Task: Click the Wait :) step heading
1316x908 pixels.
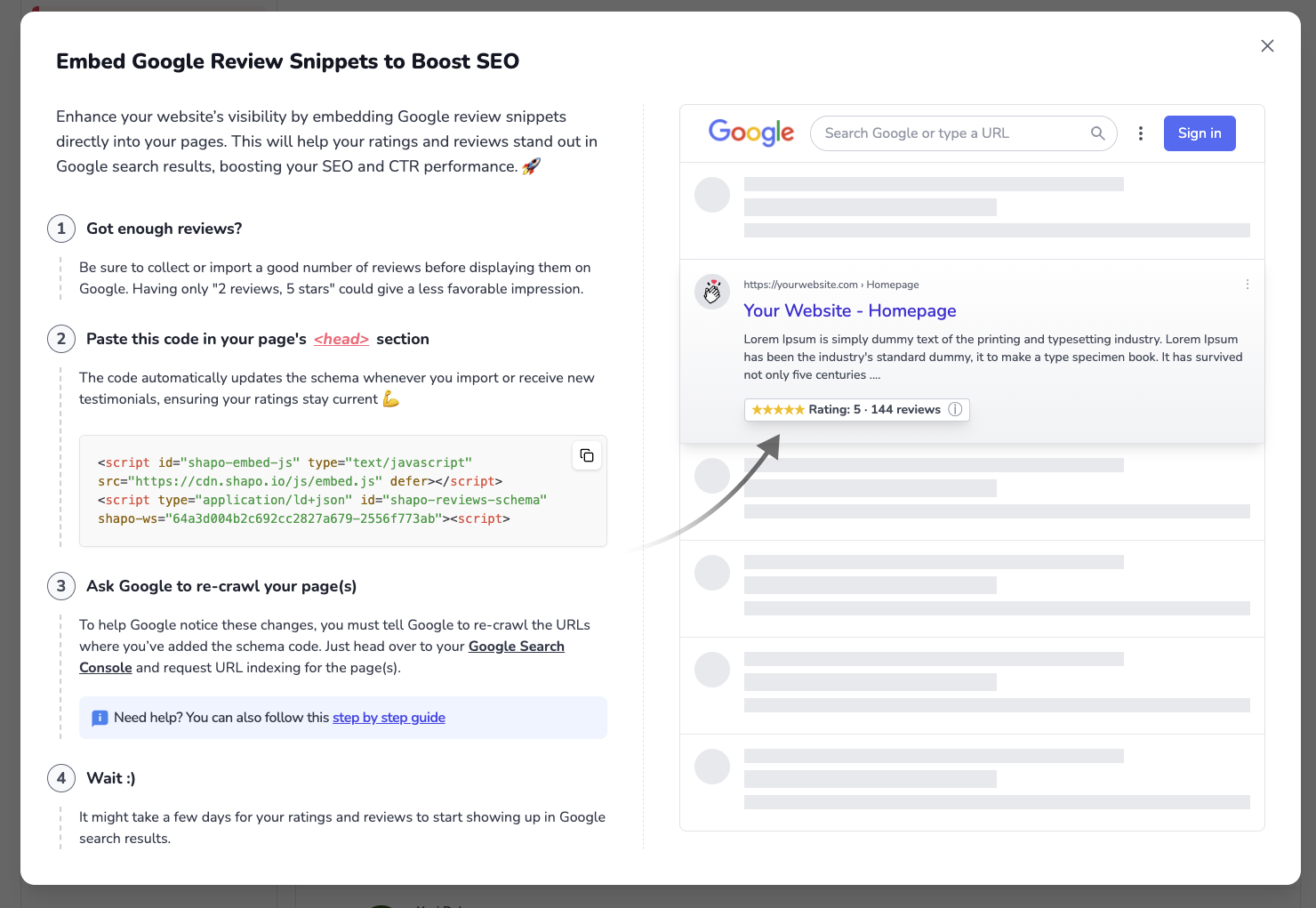Action: (x=111, y=777)
